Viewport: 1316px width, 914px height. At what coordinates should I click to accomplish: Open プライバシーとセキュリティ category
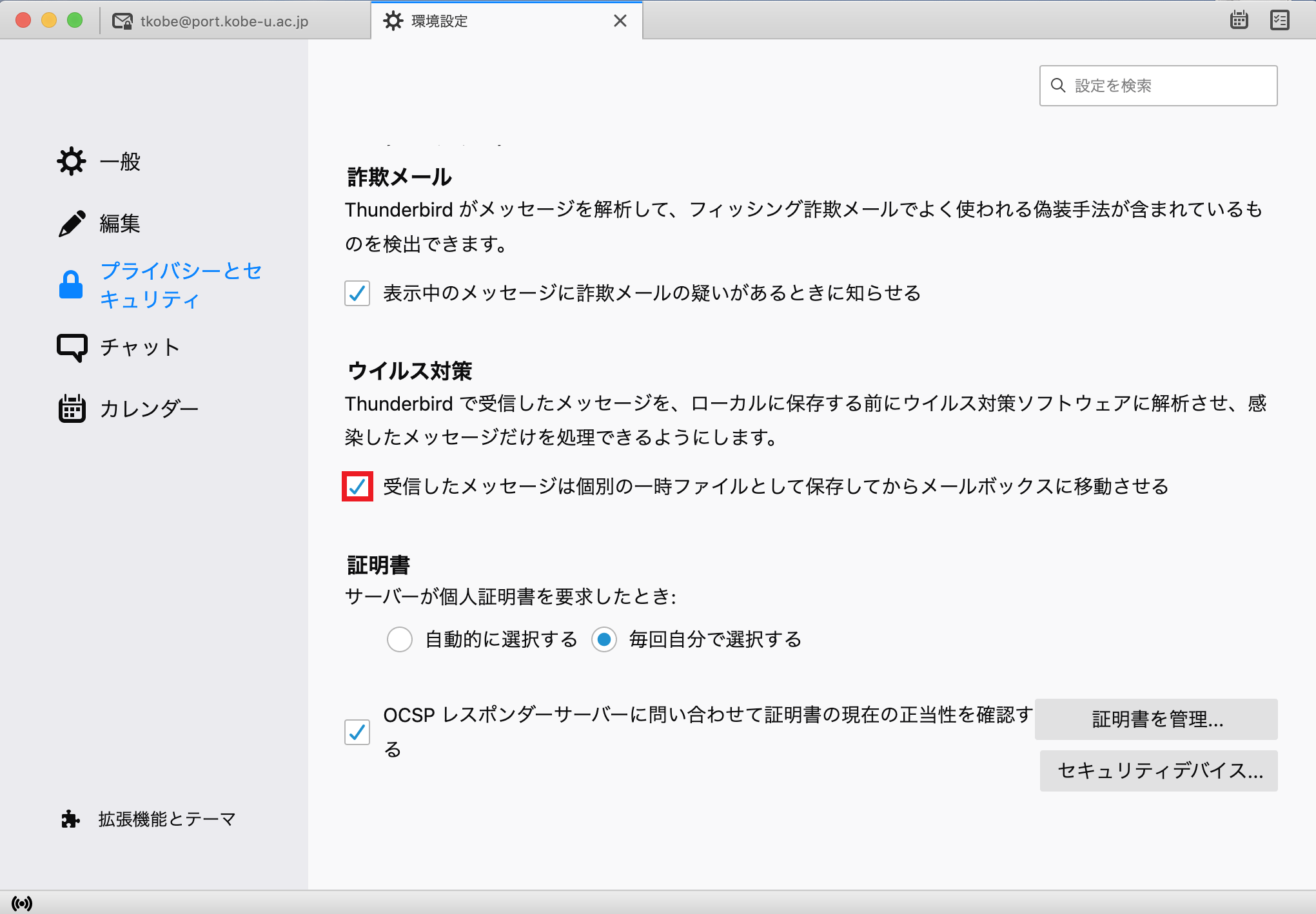(x=161, y=285)
